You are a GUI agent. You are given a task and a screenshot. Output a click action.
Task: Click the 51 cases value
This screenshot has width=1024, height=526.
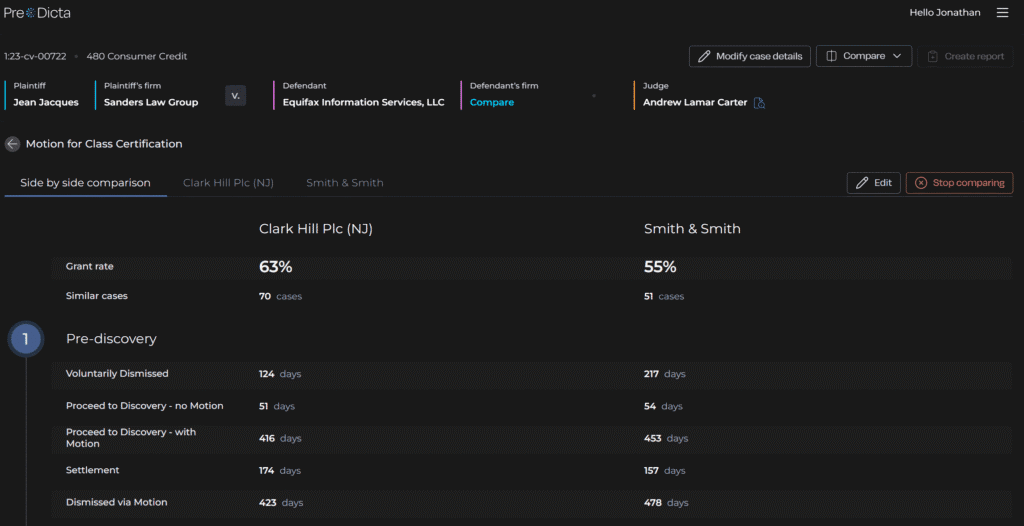(664, 297)
